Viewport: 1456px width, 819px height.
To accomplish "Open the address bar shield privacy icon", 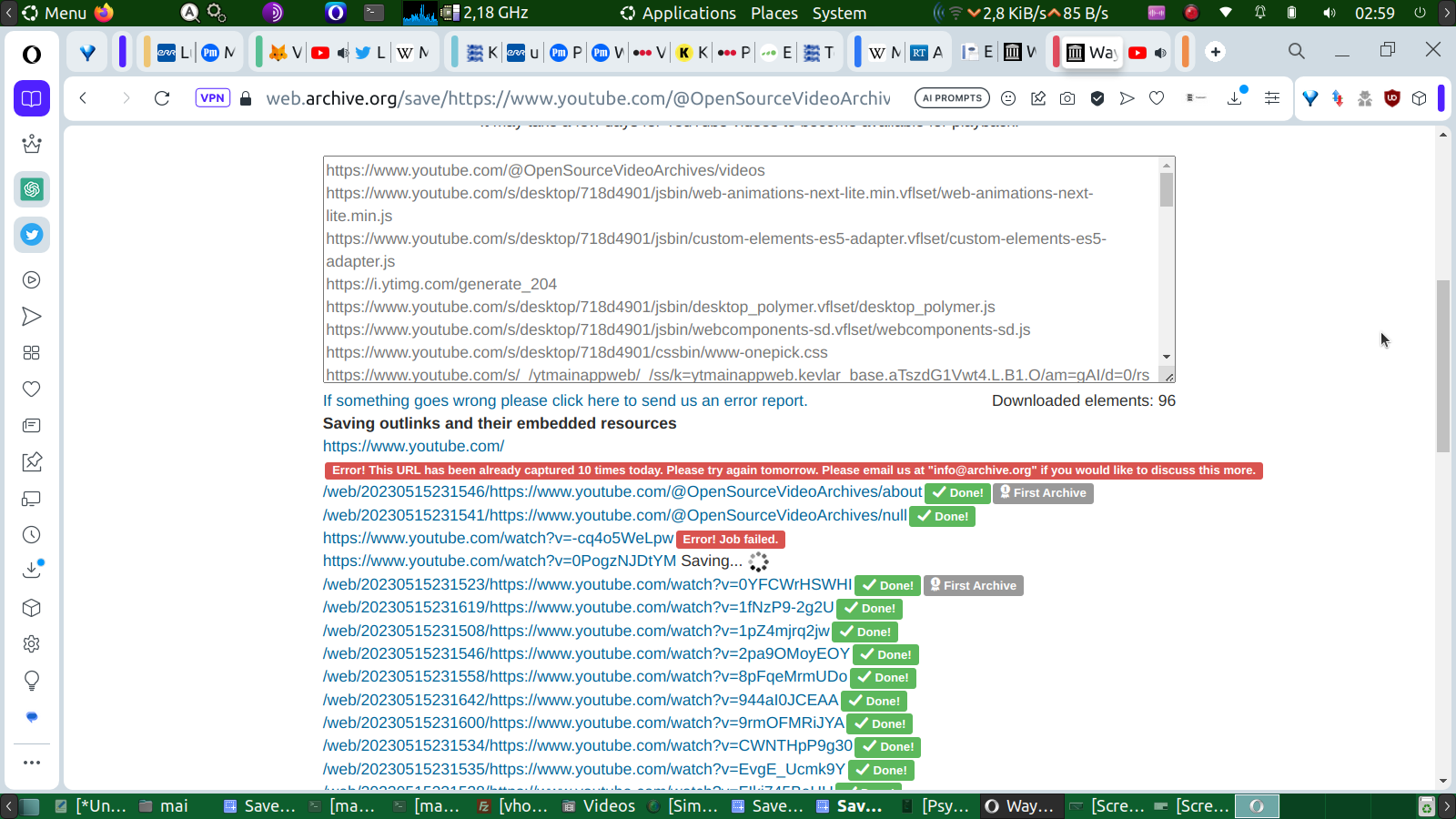I will pos(1097,98).
